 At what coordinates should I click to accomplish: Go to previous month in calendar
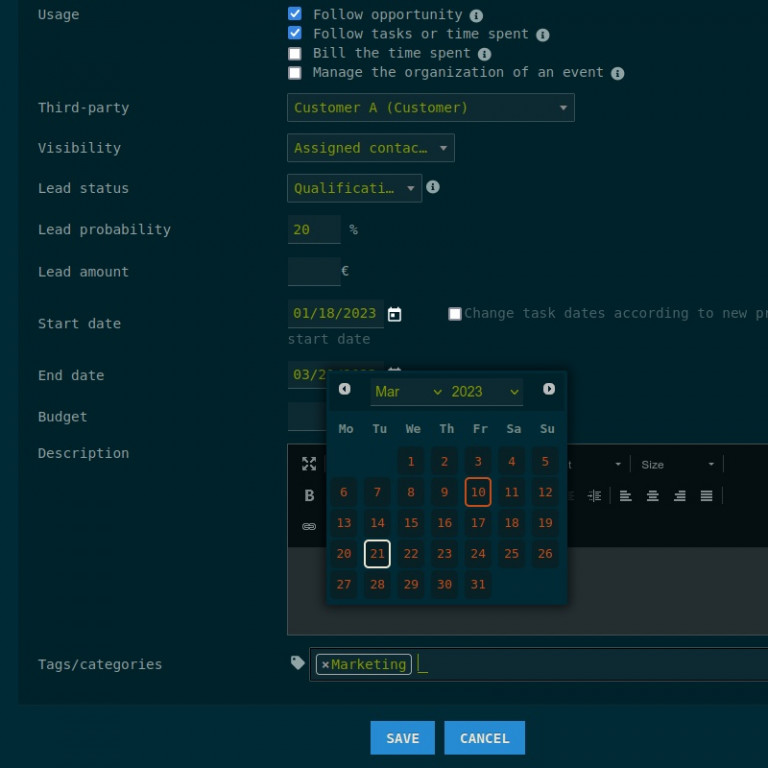(345, 389)
